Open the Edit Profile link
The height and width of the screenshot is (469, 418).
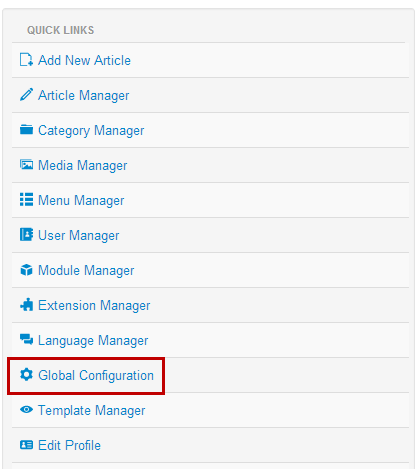(69, 445)
